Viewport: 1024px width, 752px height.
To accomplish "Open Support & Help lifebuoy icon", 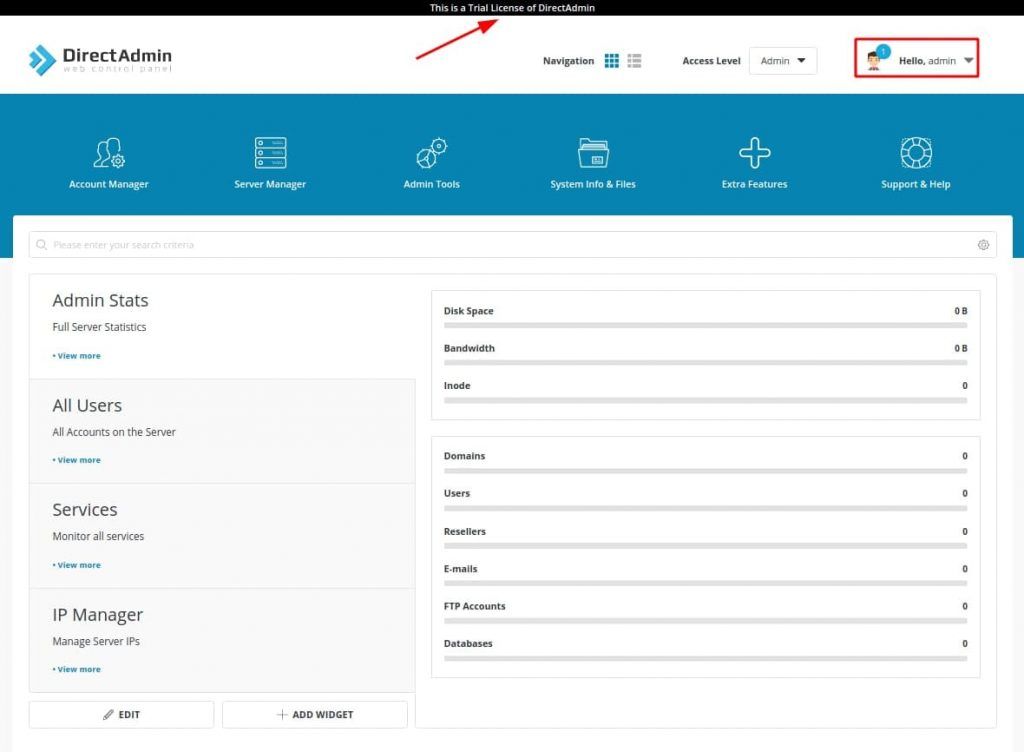I will [x=916, y=153].
